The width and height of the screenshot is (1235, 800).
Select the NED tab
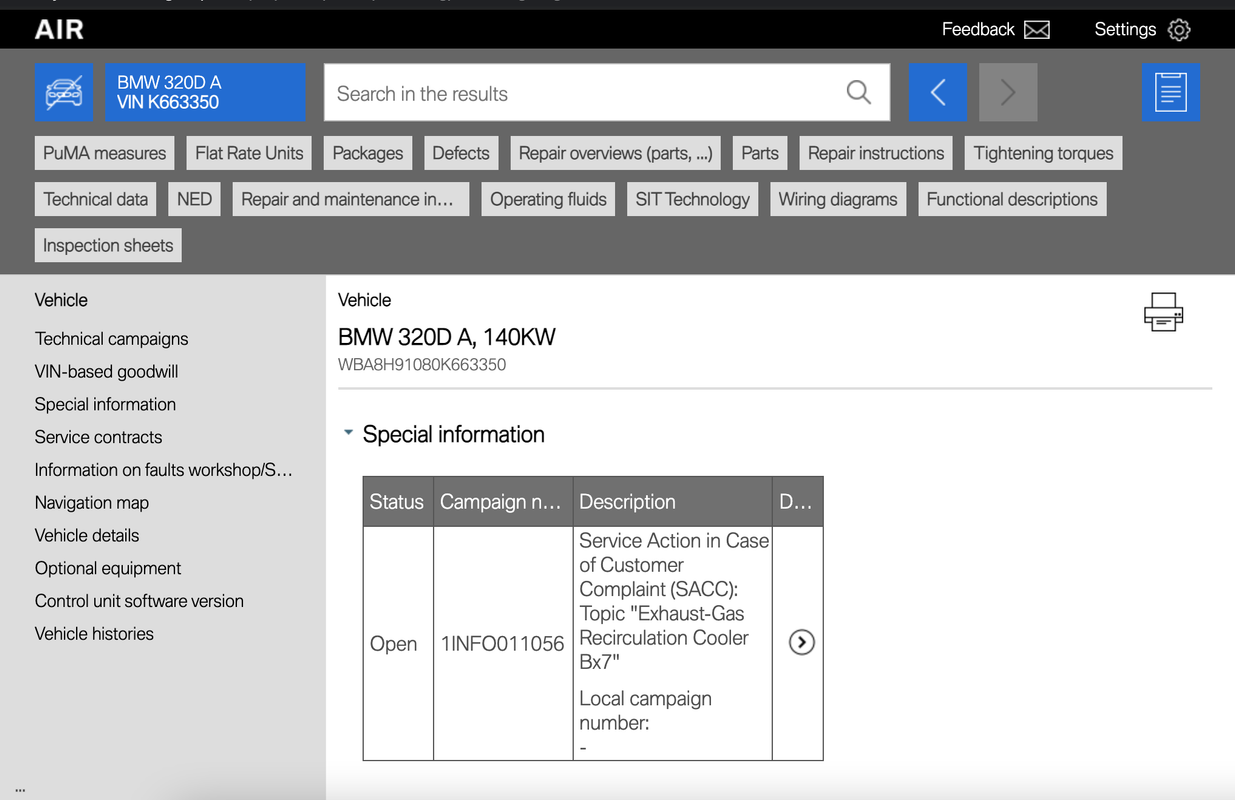tap(194, 199)
